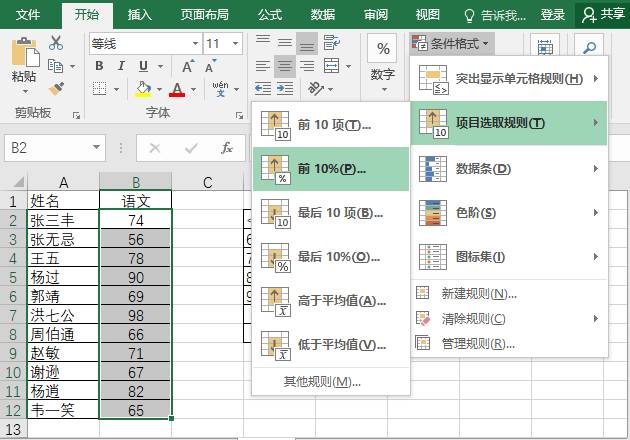The image size is (630, 440).
Task: Toggle Underline formatting
Action: pyautogui.click(x=143, y=66)
